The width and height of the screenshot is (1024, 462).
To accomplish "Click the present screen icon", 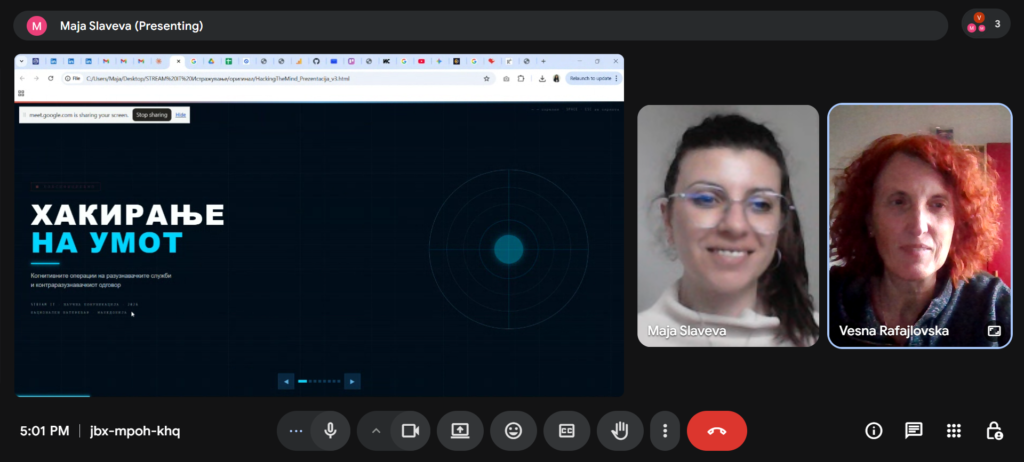I will [x=460, y=431].
